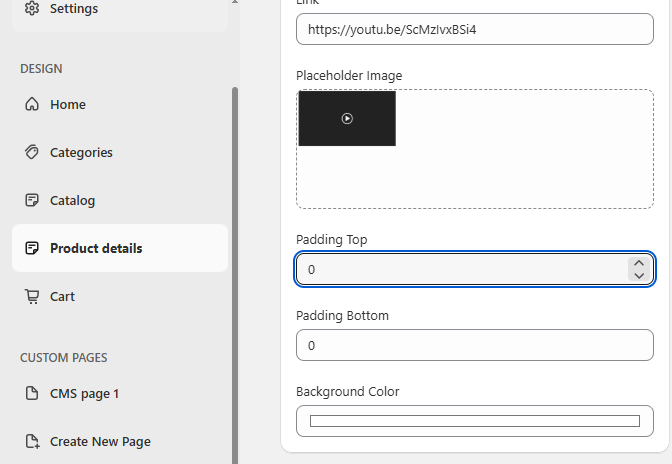
Task: Click the Product details icon
Action: click(32, 248)
